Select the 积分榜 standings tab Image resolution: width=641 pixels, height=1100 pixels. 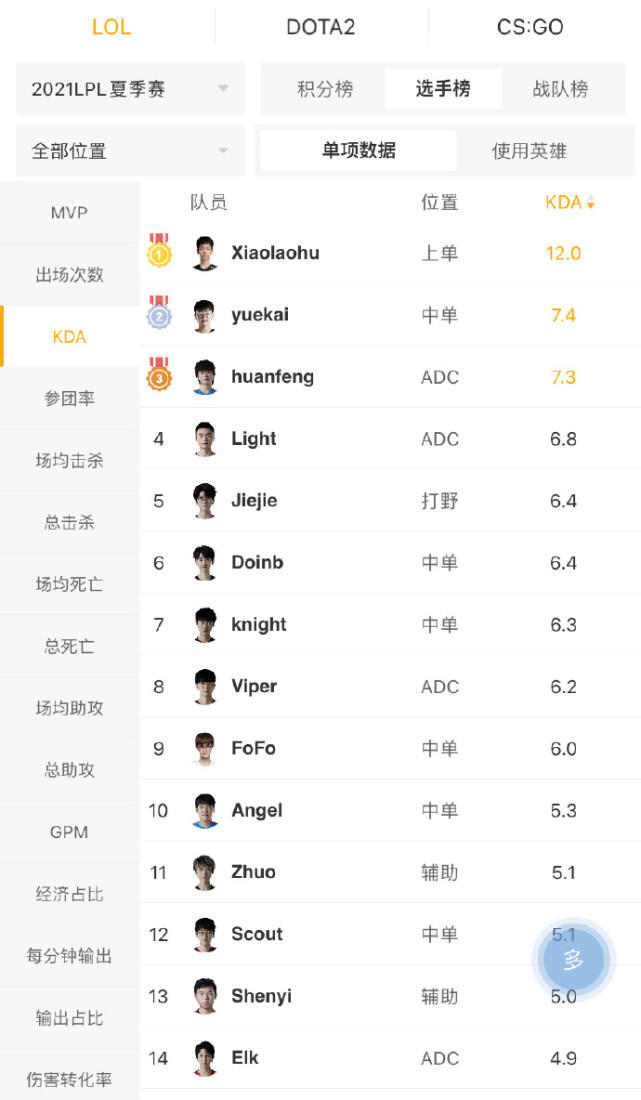coord(325,89)
